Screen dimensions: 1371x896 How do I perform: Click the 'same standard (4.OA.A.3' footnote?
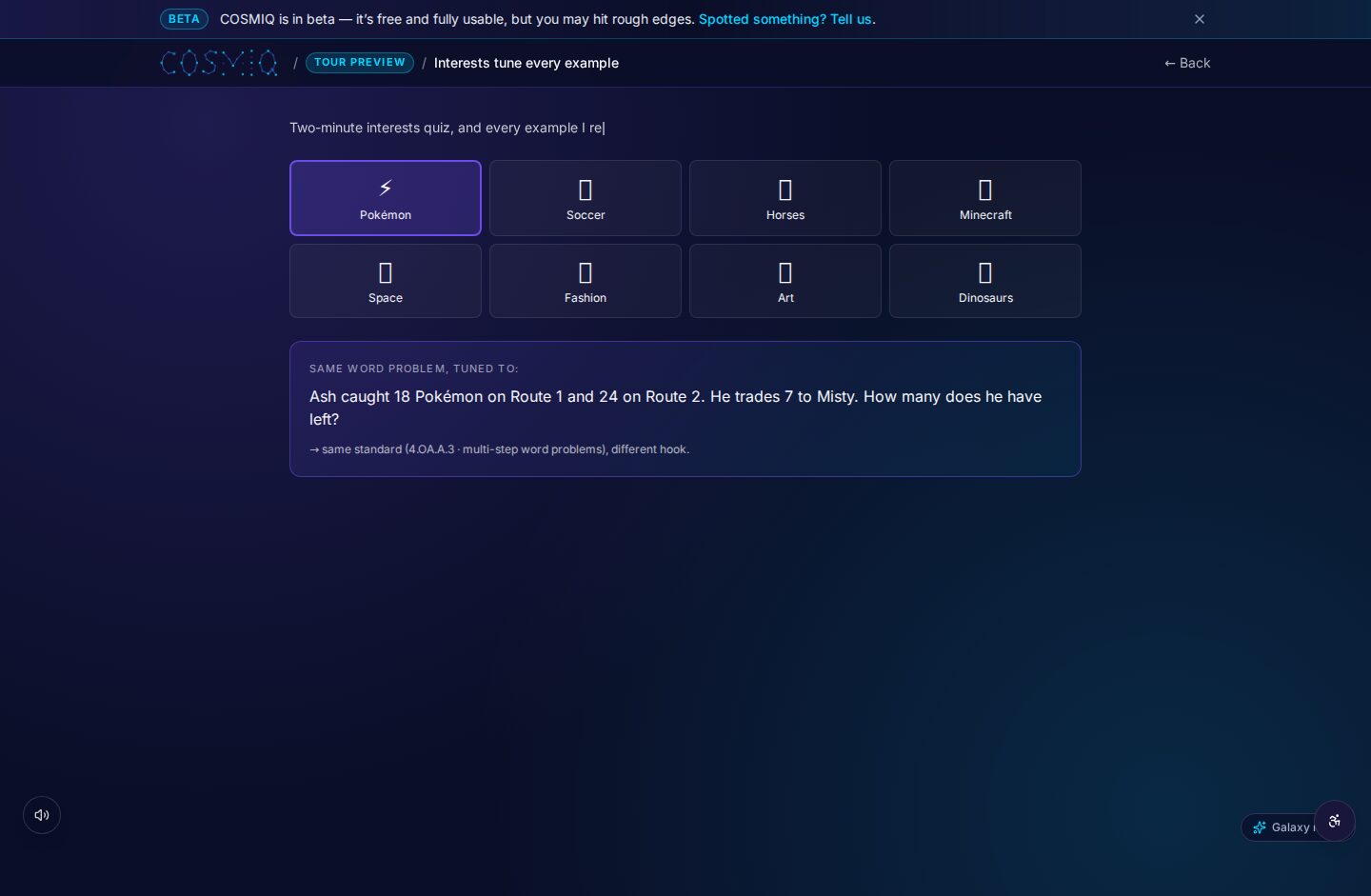499,449
